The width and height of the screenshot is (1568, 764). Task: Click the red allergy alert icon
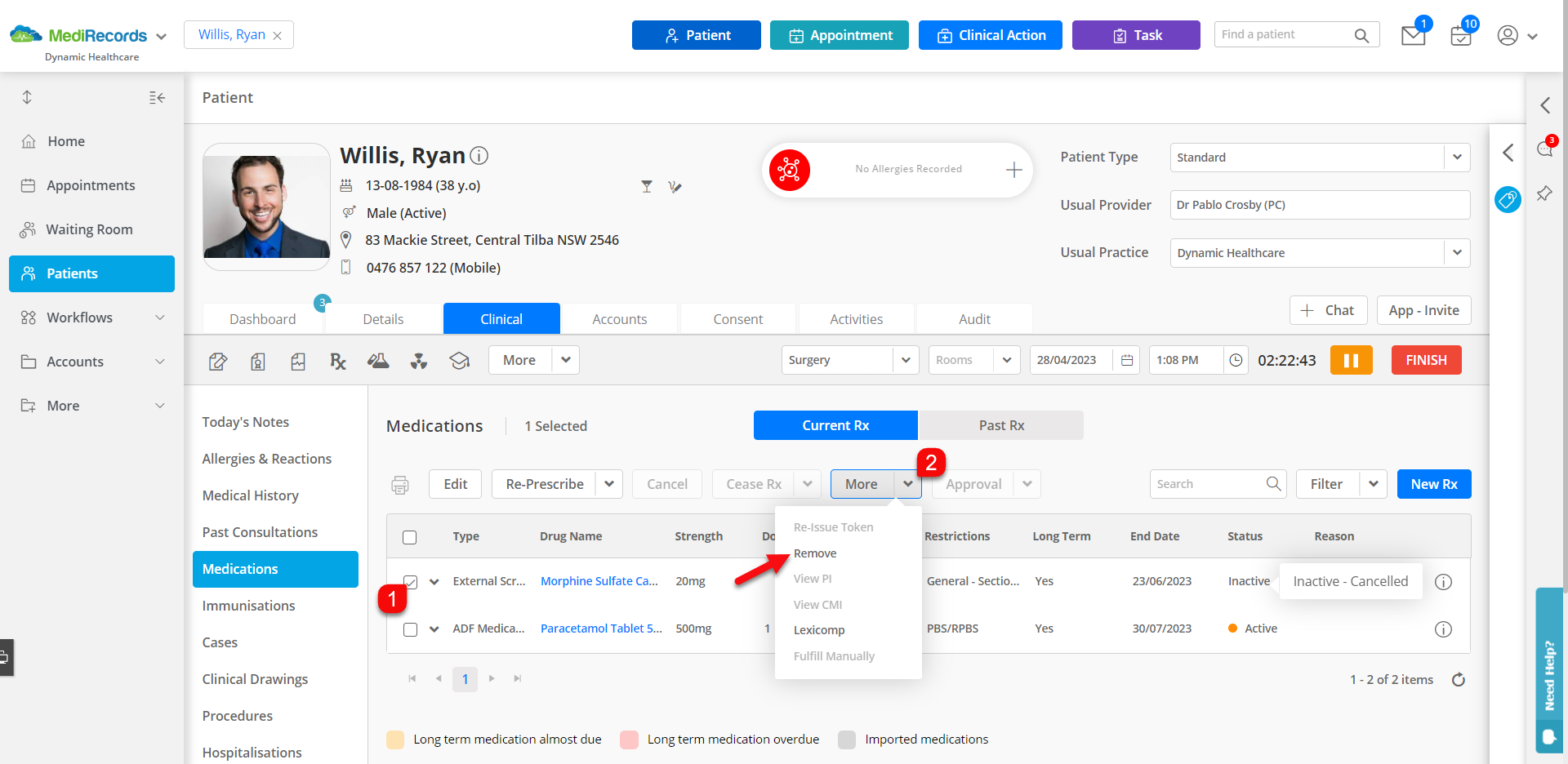pos(789,170)
